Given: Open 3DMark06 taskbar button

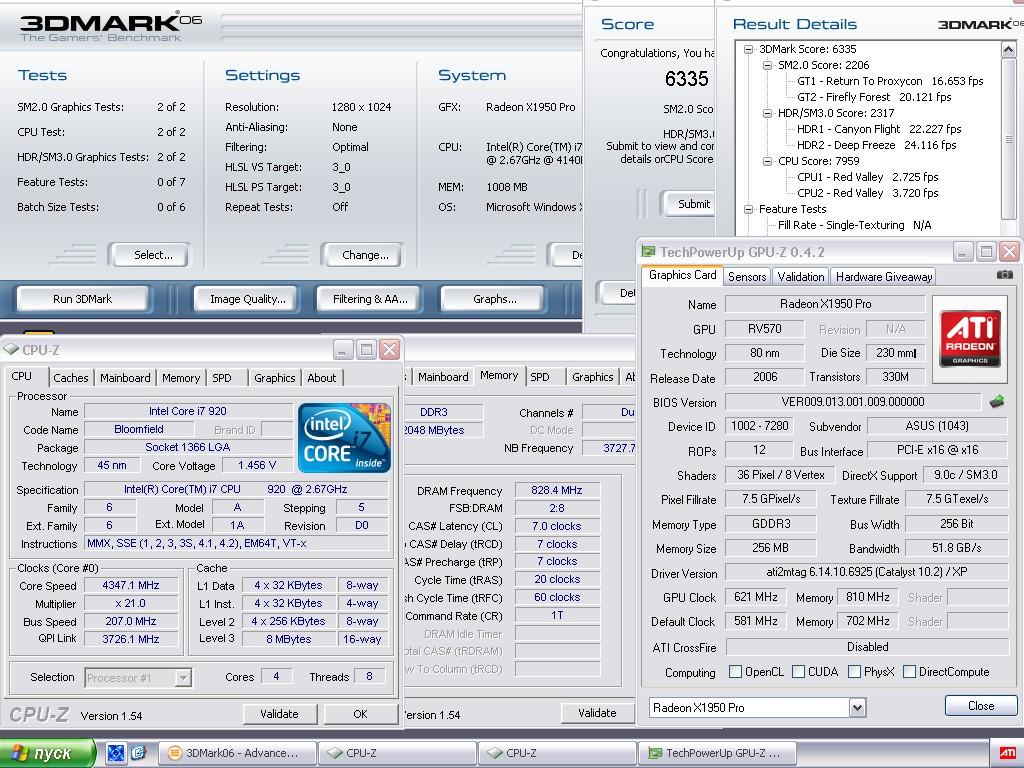Looking at the screenshot, I should click(x=238, y=753).
